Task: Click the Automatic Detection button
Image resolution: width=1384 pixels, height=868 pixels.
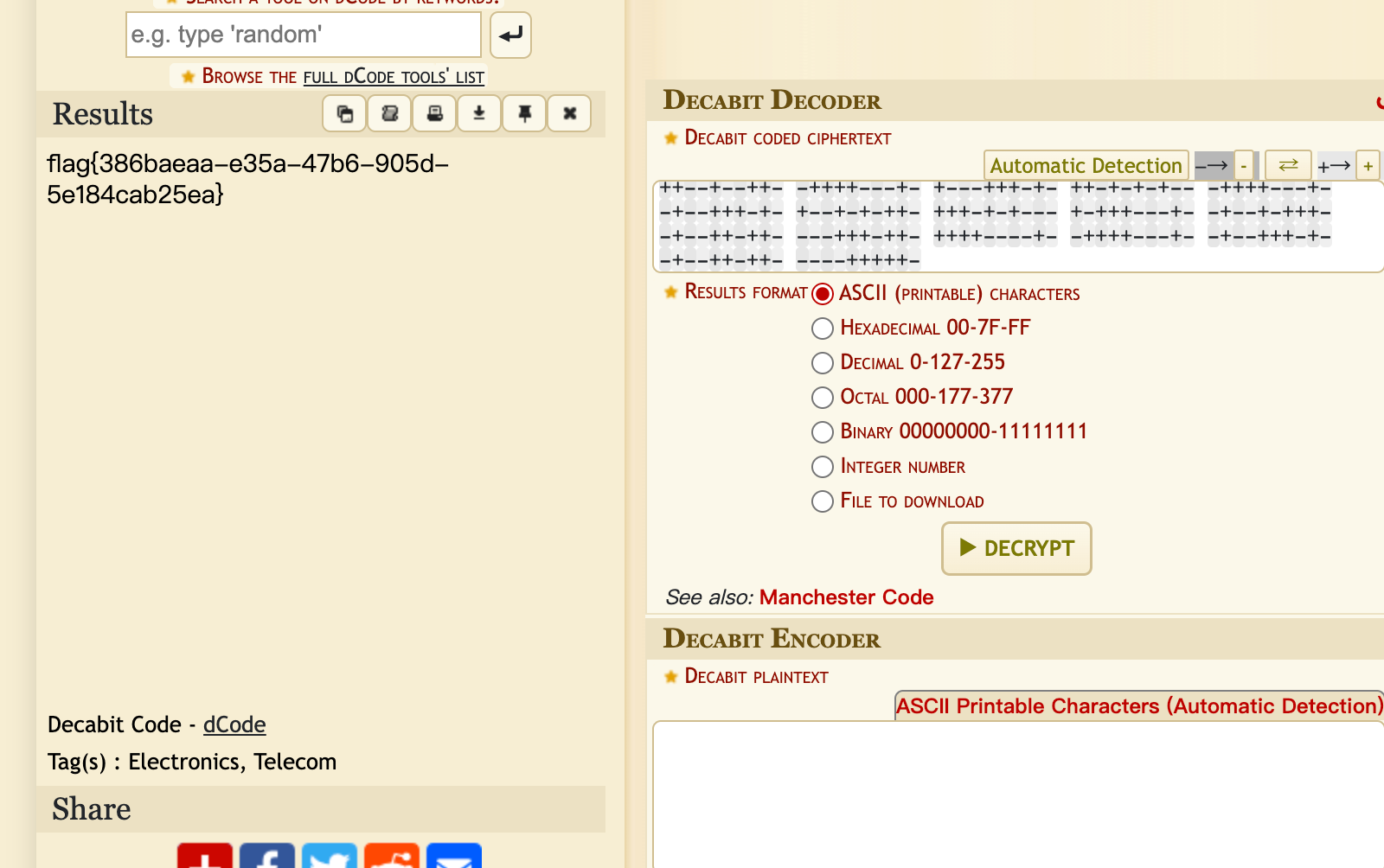Action: (1086, 165)
